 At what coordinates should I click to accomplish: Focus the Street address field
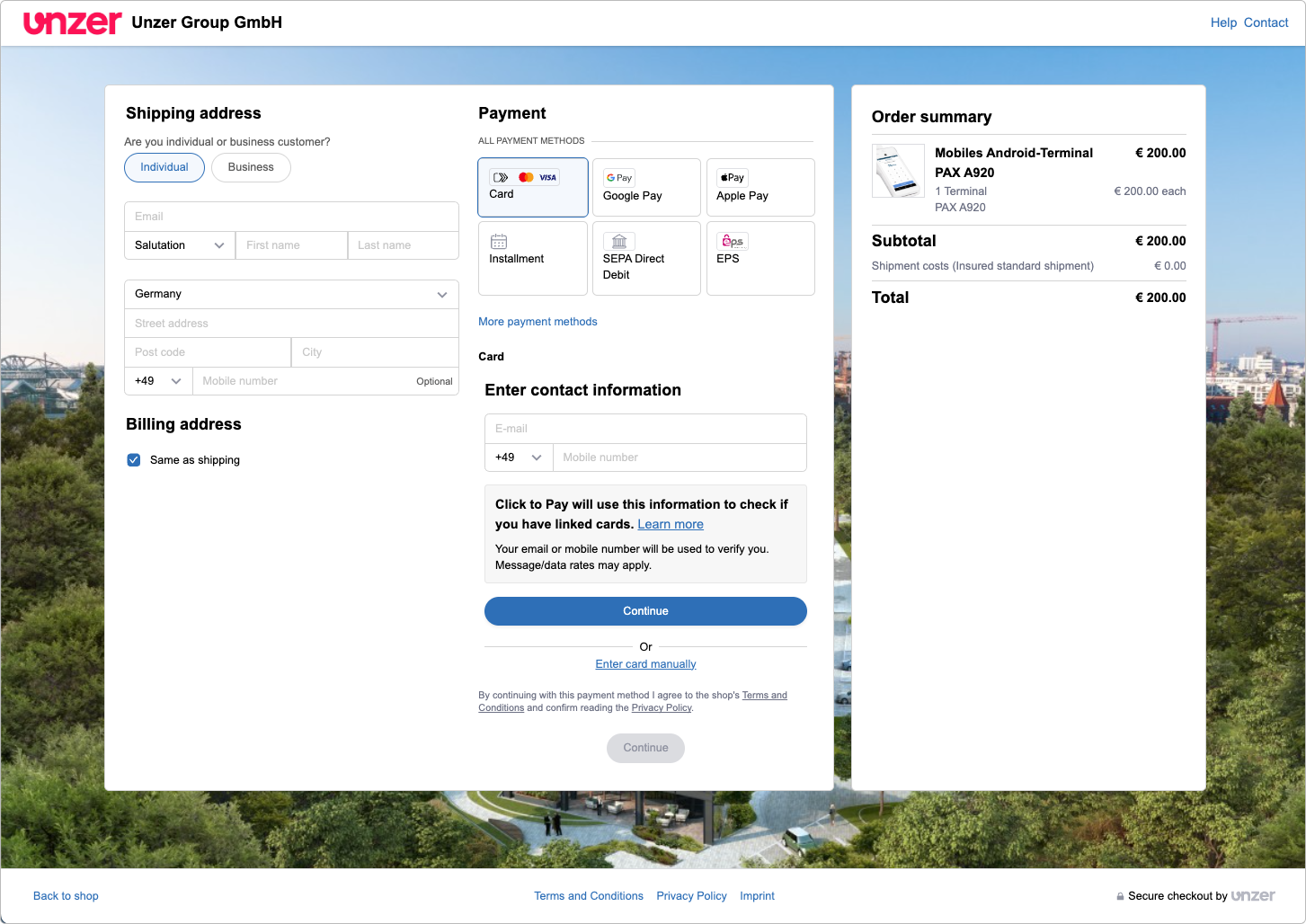291,324
